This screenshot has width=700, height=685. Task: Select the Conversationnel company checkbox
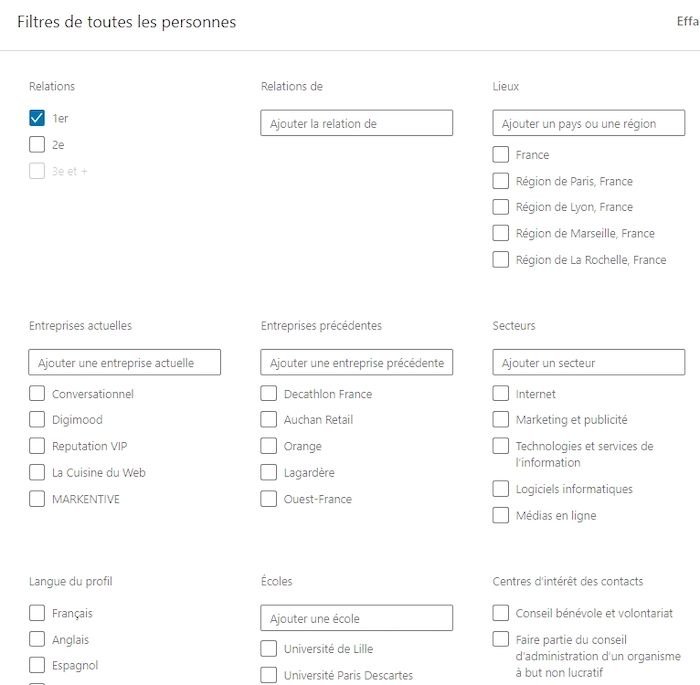(37, 394)
